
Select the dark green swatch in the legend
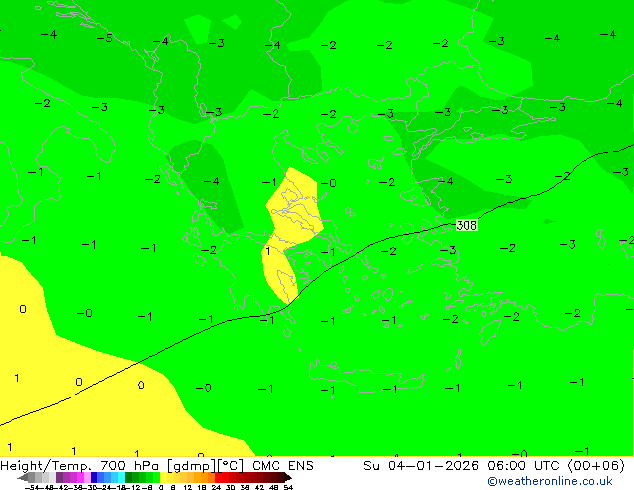pos(128,477)
